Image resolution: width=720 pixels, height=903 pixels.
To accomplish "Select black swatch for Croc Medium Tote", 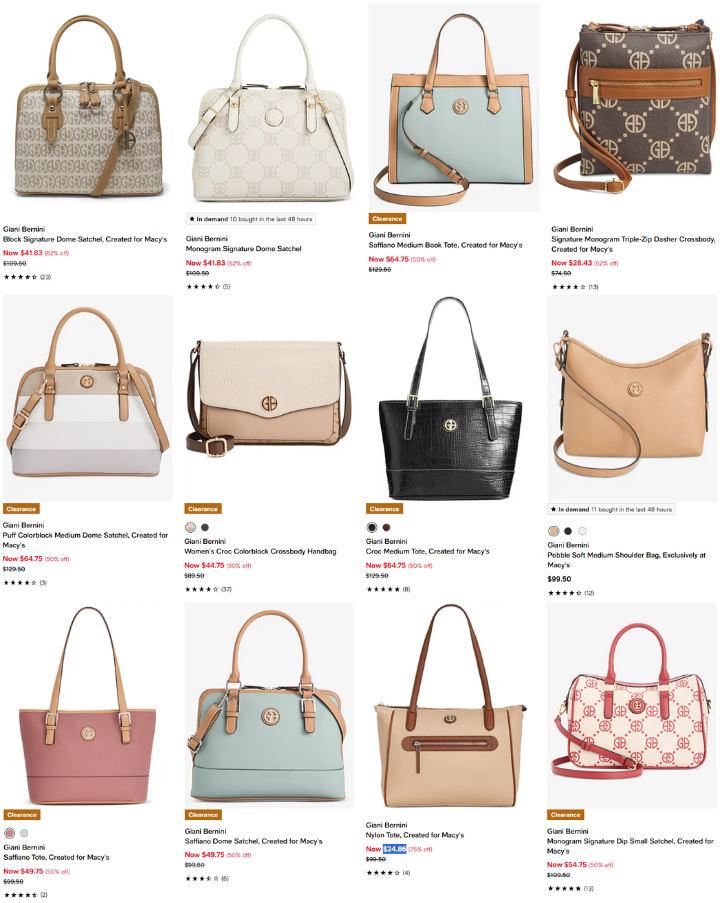I will (372, 527).
